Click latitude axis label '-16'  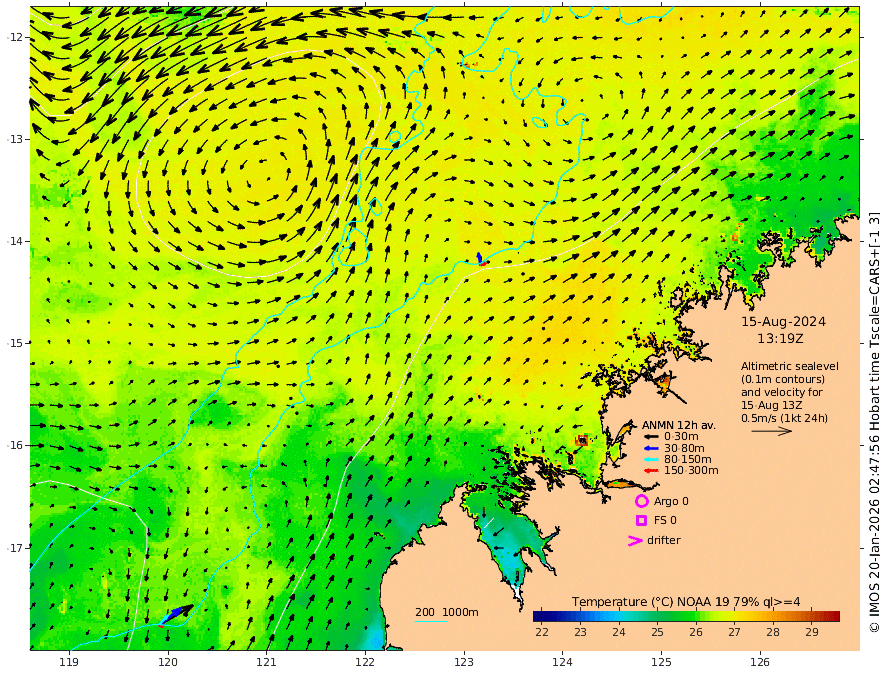[15, 445]
